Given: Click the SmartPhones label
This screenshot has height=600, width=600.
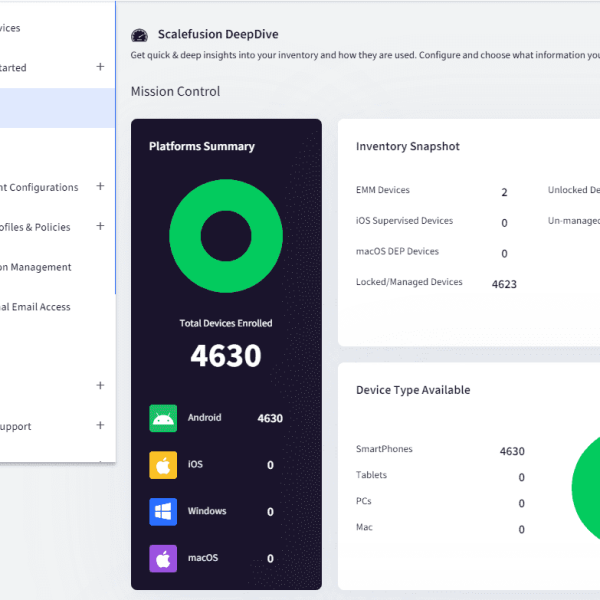Looking at the screenshot, I should (x=384, y=449).
